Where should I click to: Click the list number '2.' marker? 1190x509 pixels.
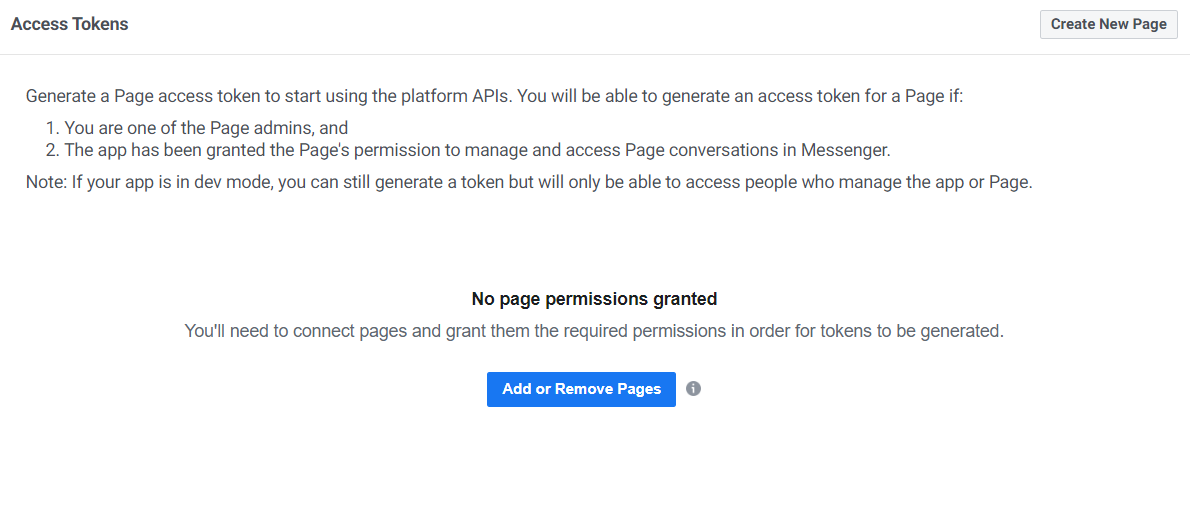(x=52, y=150)
